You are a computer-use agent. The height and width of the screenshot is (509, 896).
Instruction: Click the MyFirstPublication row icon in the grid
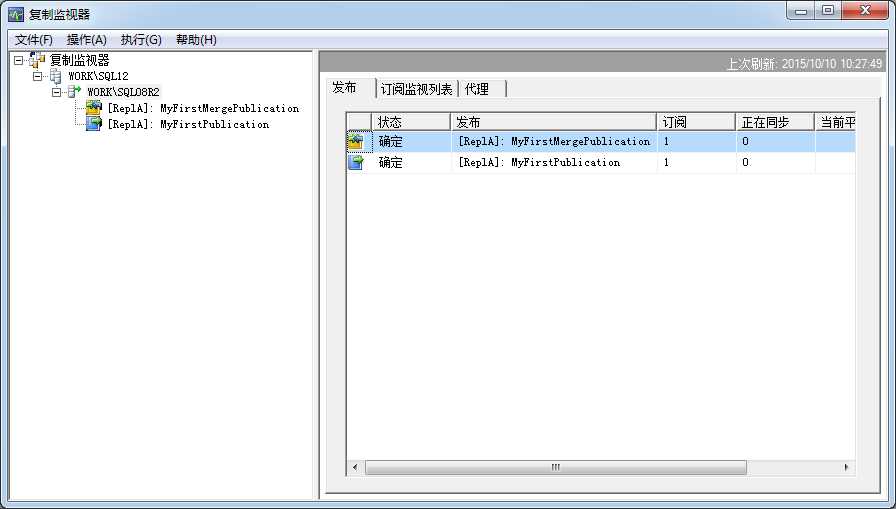click(x=356, y=163)
